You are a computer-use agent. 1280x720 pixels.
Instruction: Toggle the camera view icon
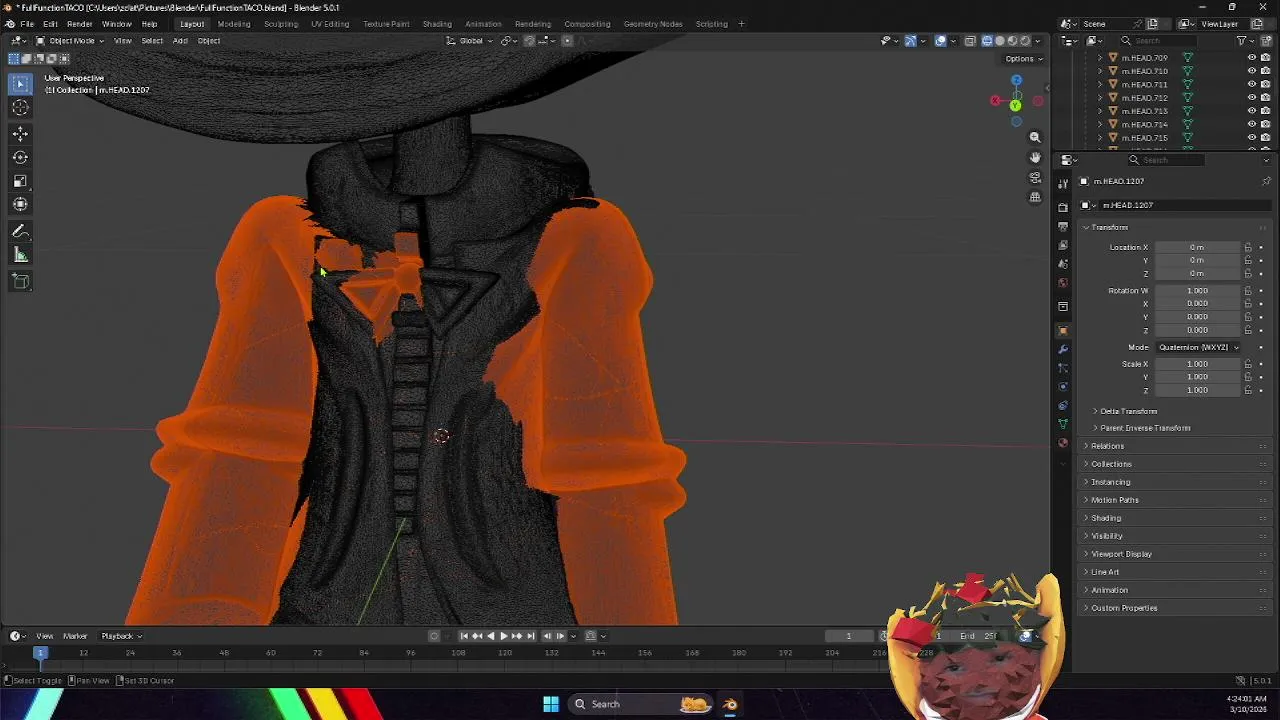[1035, 178]
